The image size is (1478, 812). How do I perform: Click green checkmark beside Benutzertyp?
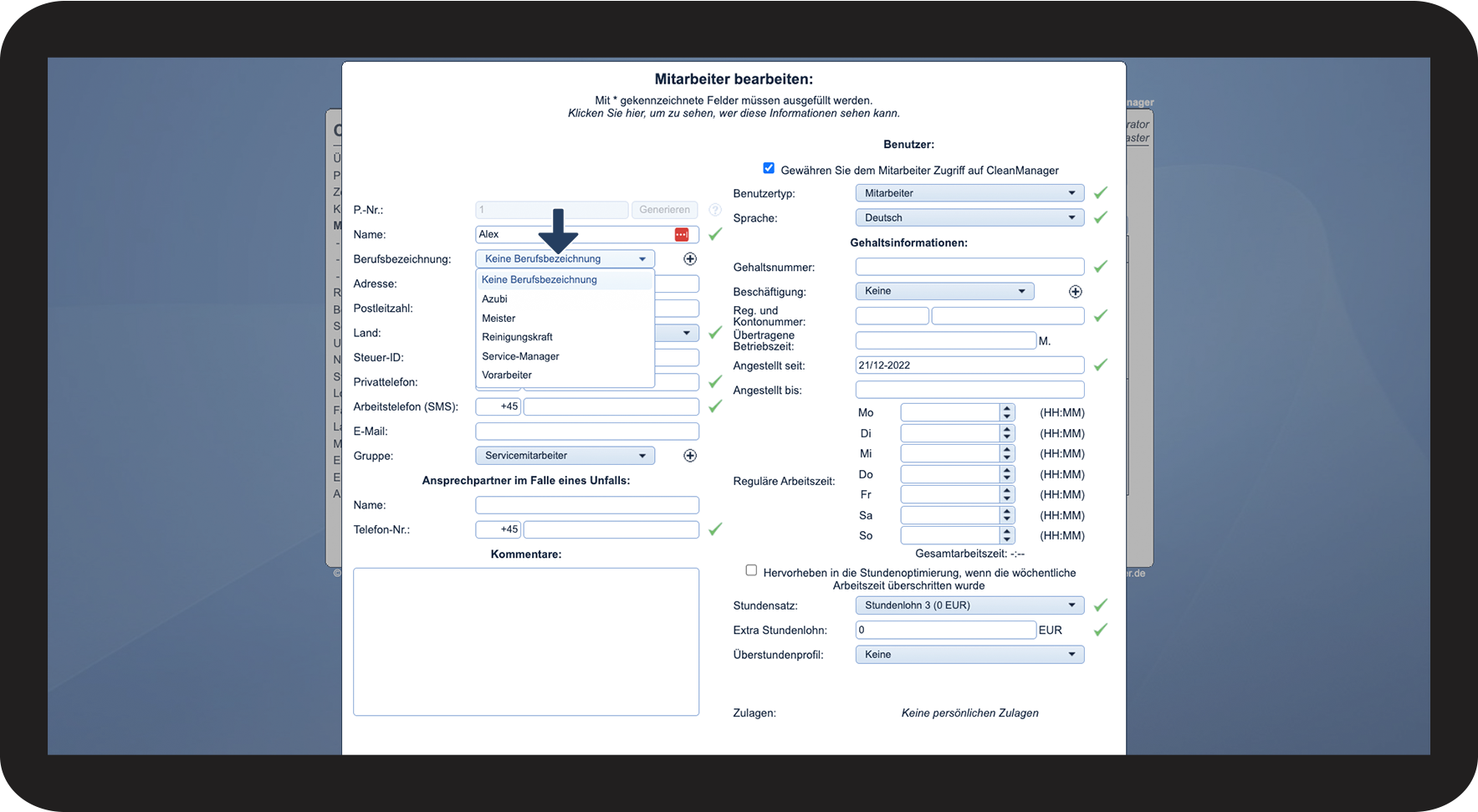1101,193
